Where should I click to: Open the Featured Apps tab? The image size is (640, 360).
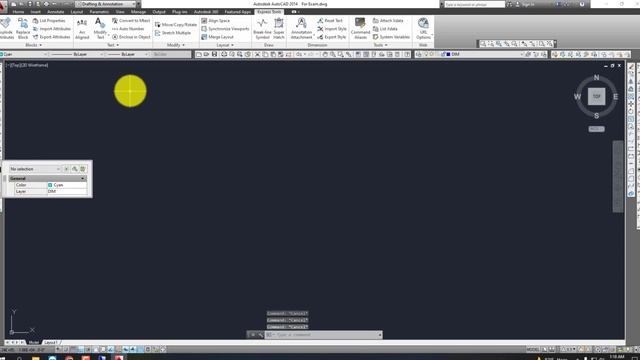[x=238, y=12]
